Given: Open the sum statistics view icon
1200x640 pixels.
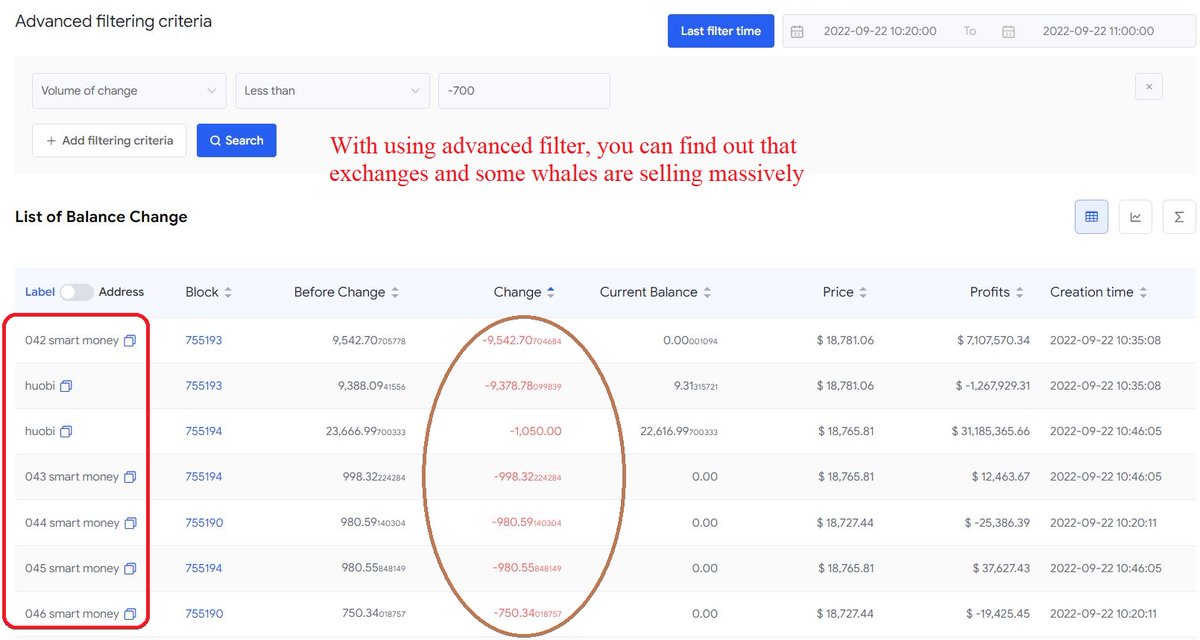Looking at the screenshot, I should [x=1179, y=217].
